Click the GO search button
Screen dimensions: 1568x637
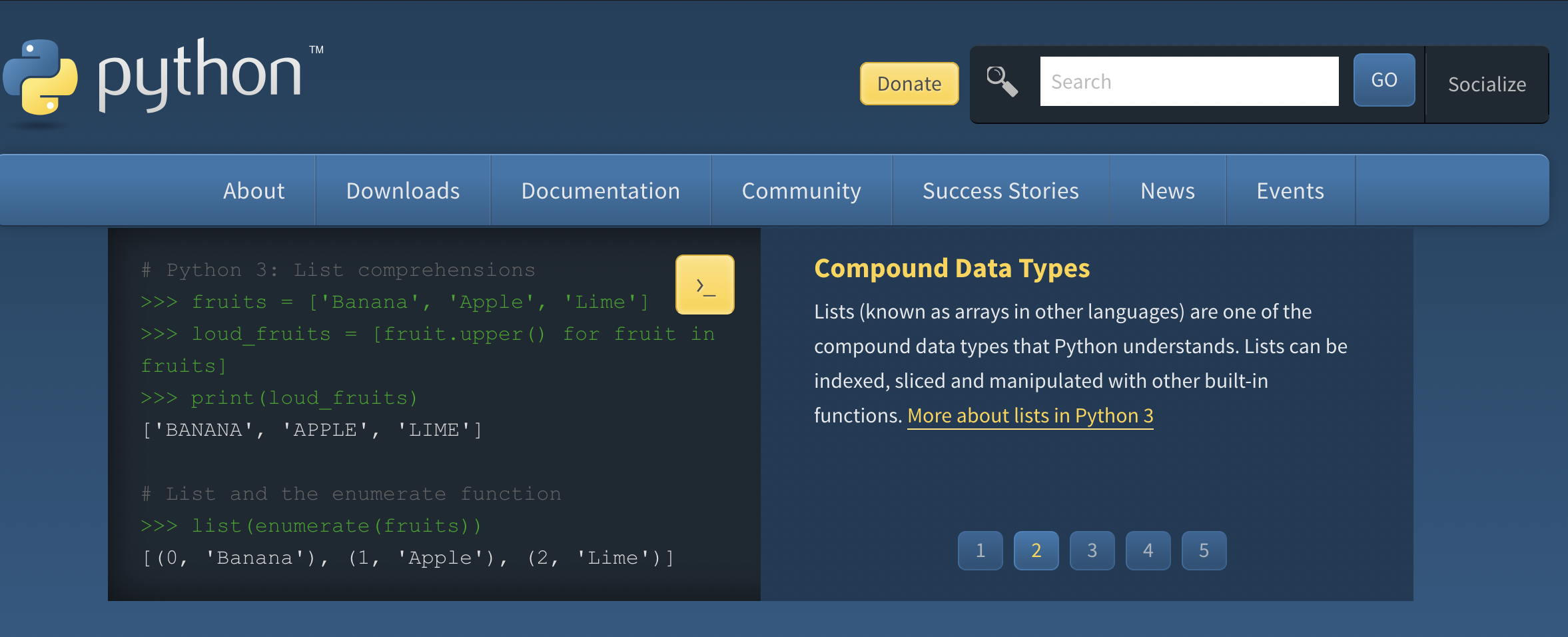click(x=1384, y=80)
